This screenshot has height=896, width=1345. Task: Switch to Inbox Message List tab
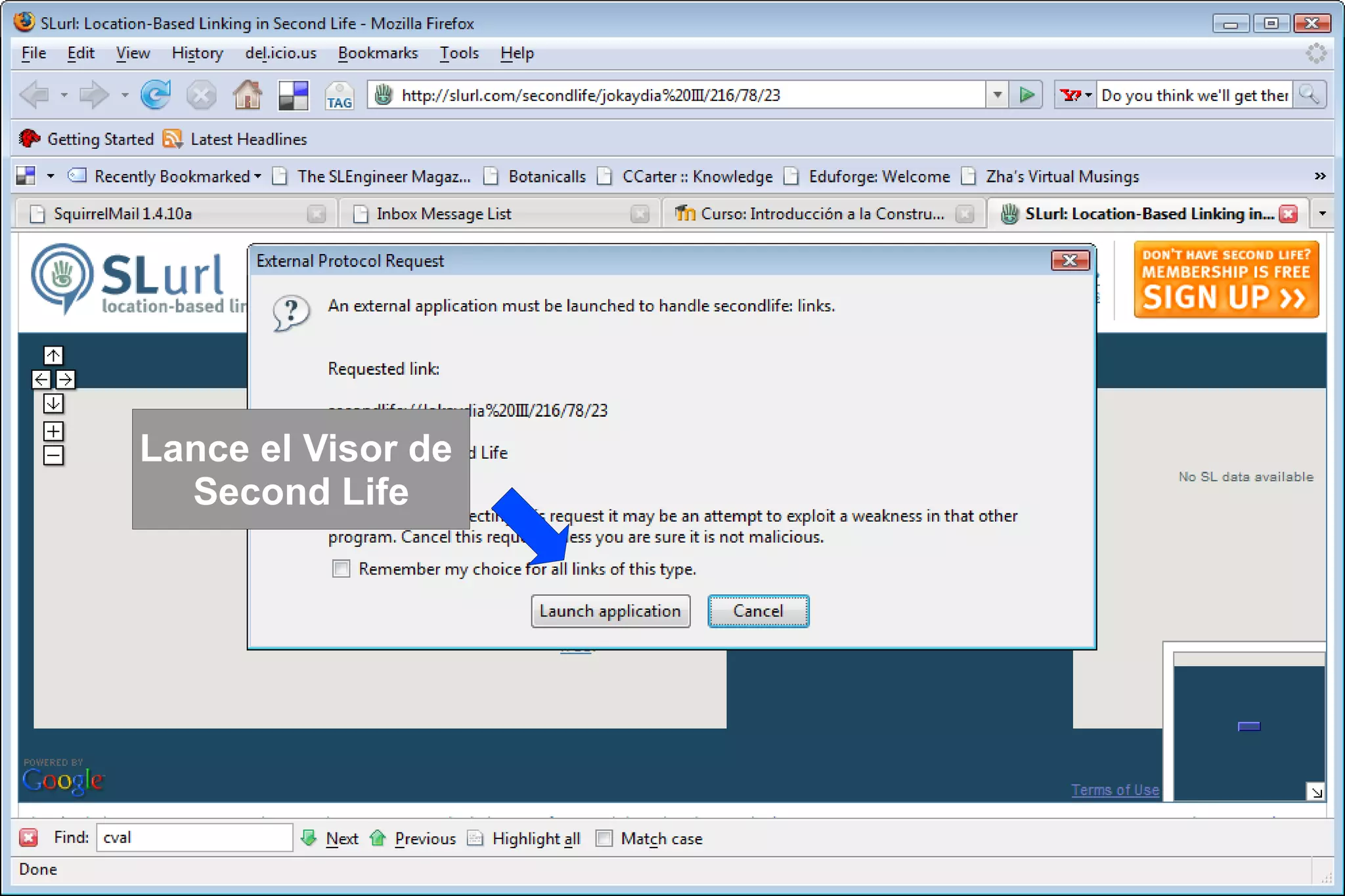click(x=443, y=214)
